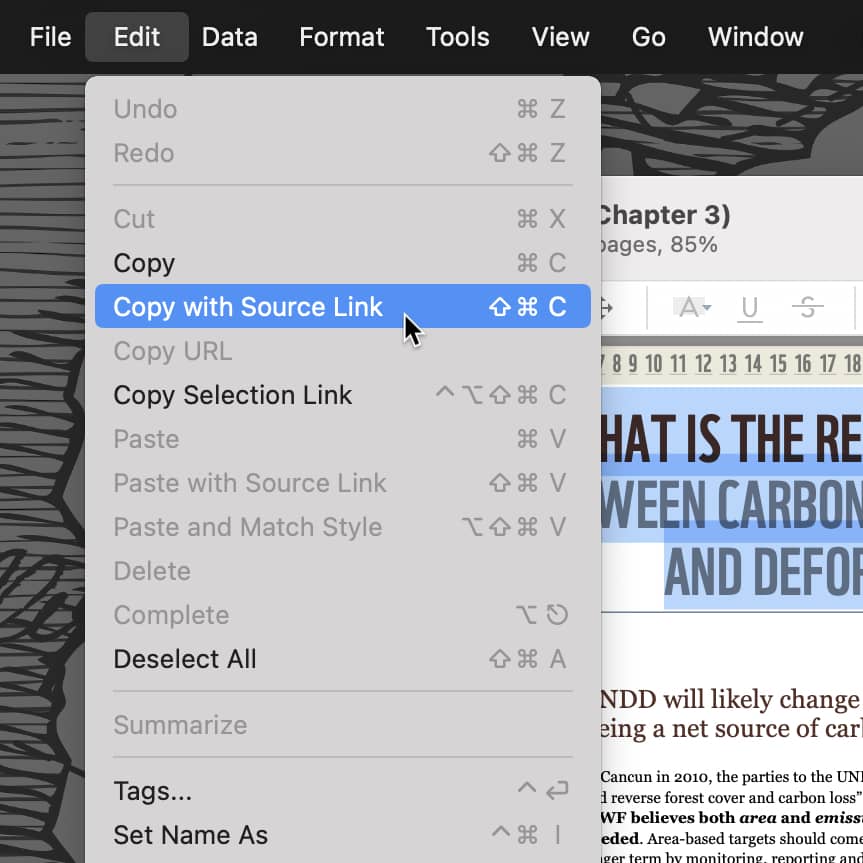
Task: Click page number 10 in the ruler strip
Action: coord(653,364)
